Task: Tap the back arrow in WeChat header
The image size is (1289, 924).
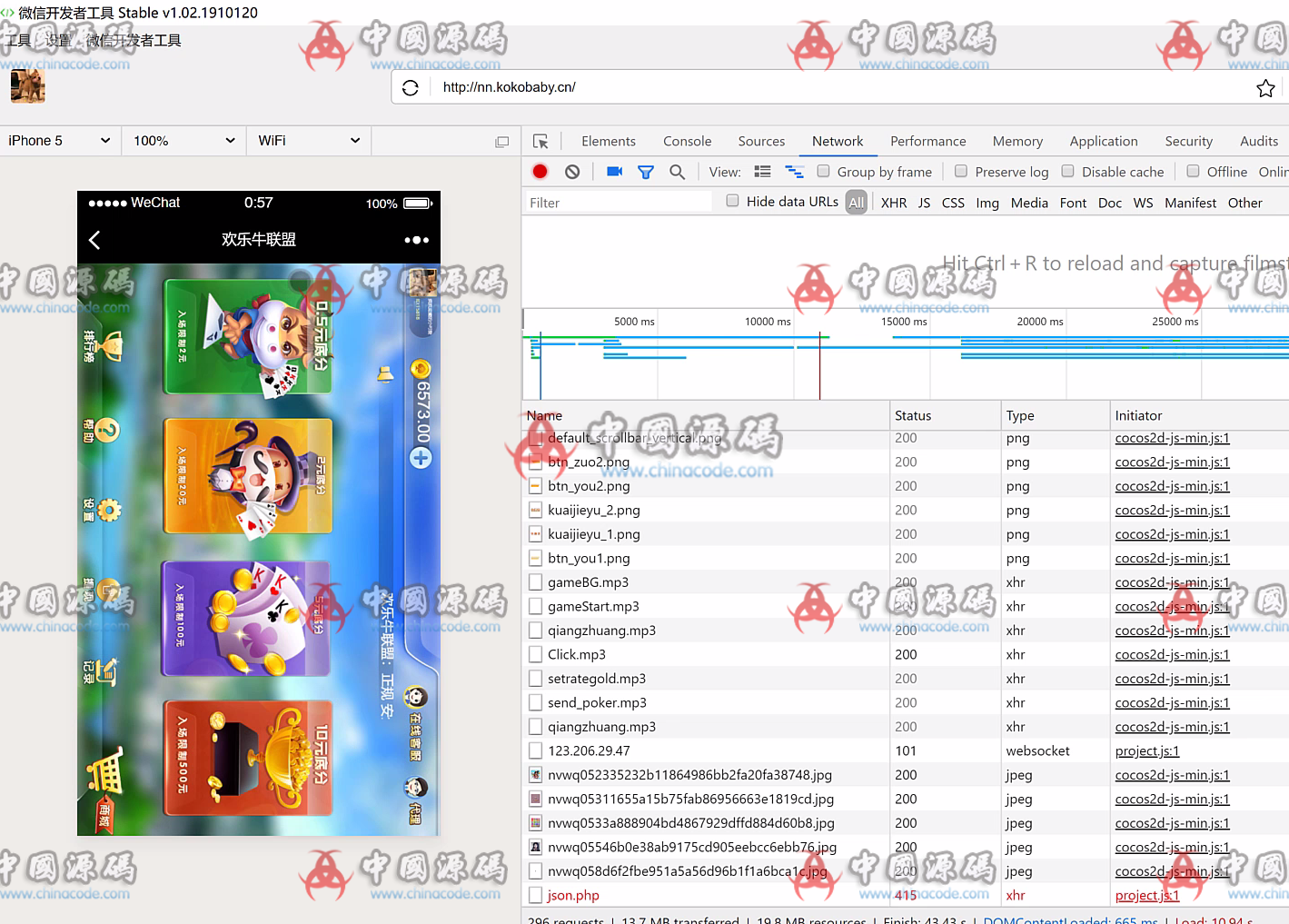Action: [x=94, y=240]
